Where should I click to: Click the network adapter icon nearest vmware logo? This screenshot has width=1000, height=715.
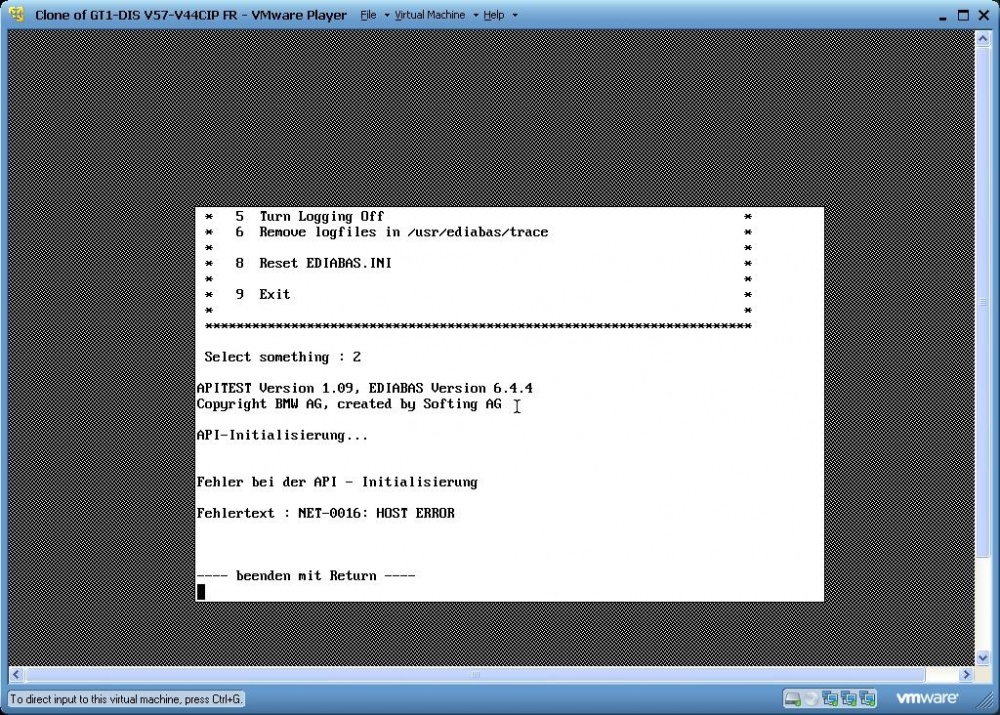[x=867, y=699]
